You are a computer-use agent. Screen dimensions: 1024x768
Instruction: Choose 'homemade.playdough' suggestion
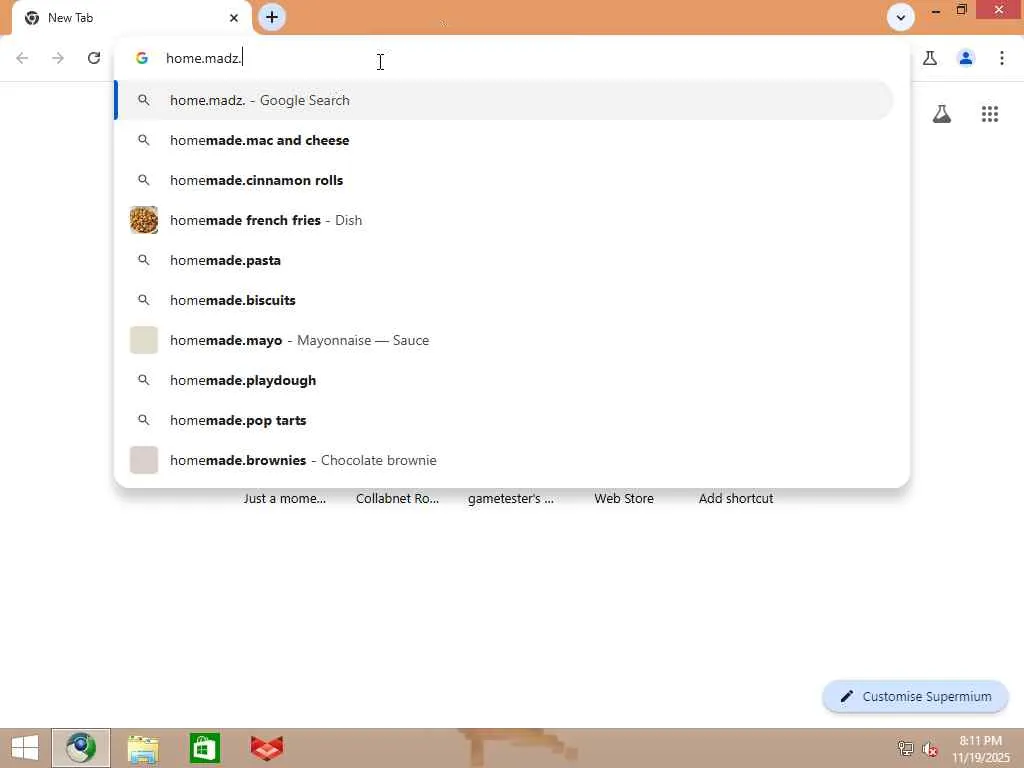coord(504,380)
